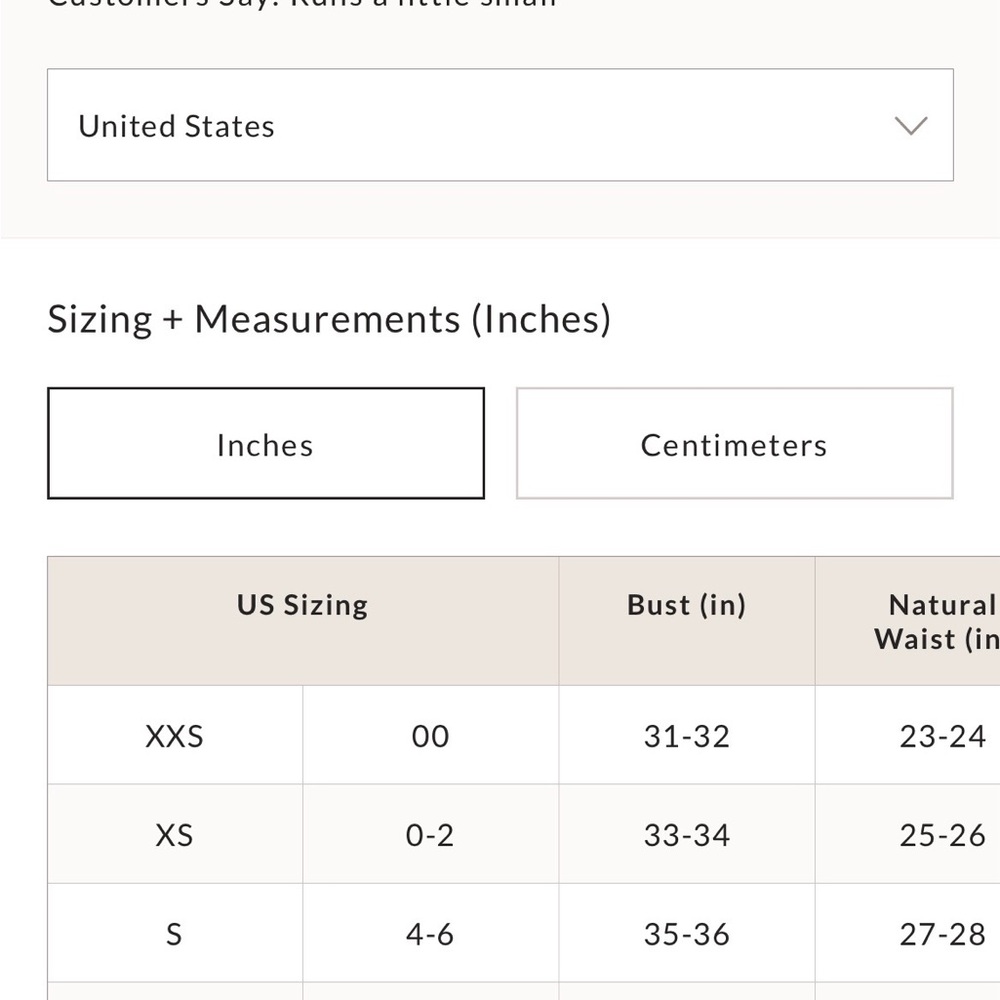This screenshot has height=1000, width=1000.
Task: Select the Inches unit toggle
Action: pos(266,443)
